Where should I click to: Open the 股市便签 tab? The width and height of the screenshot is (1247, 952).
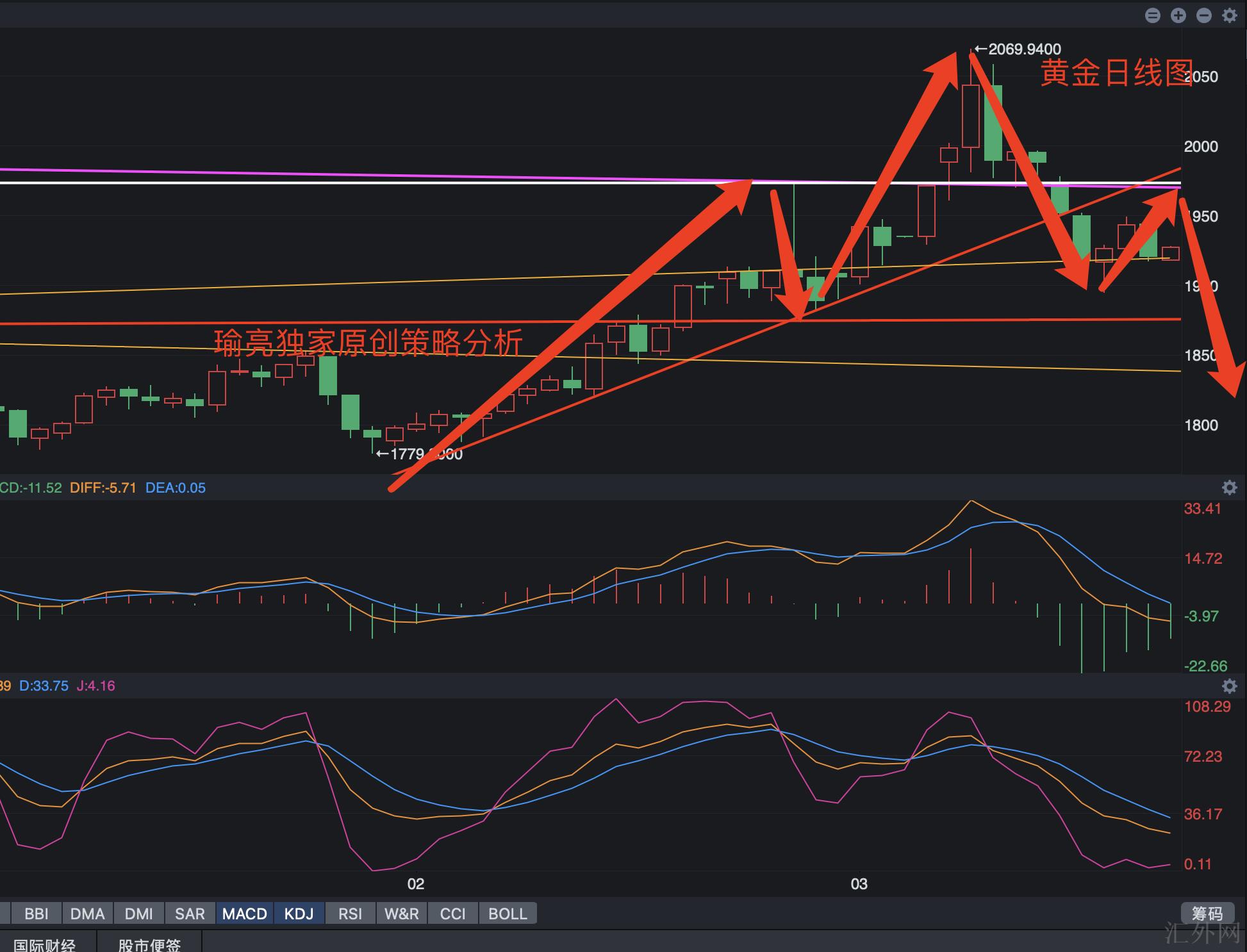149,944
